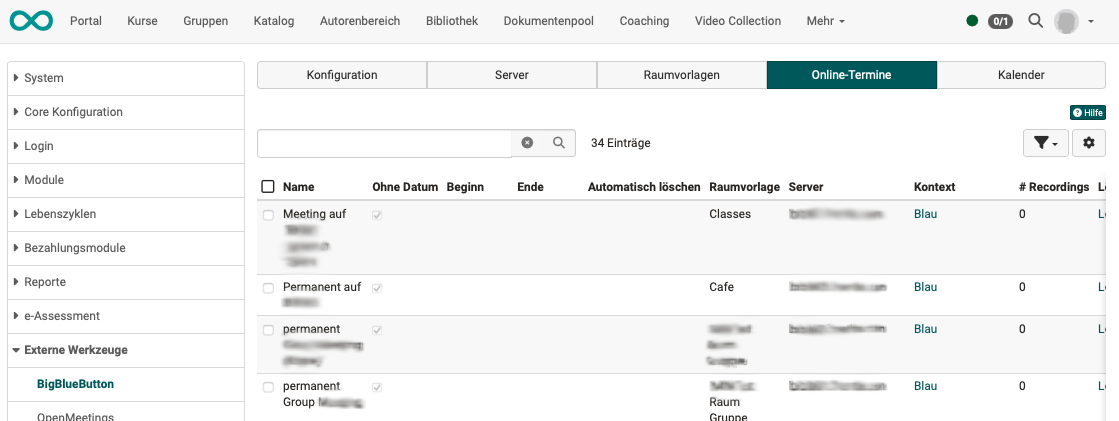Expand the Bezahlungsmodule section

point(126,248)
